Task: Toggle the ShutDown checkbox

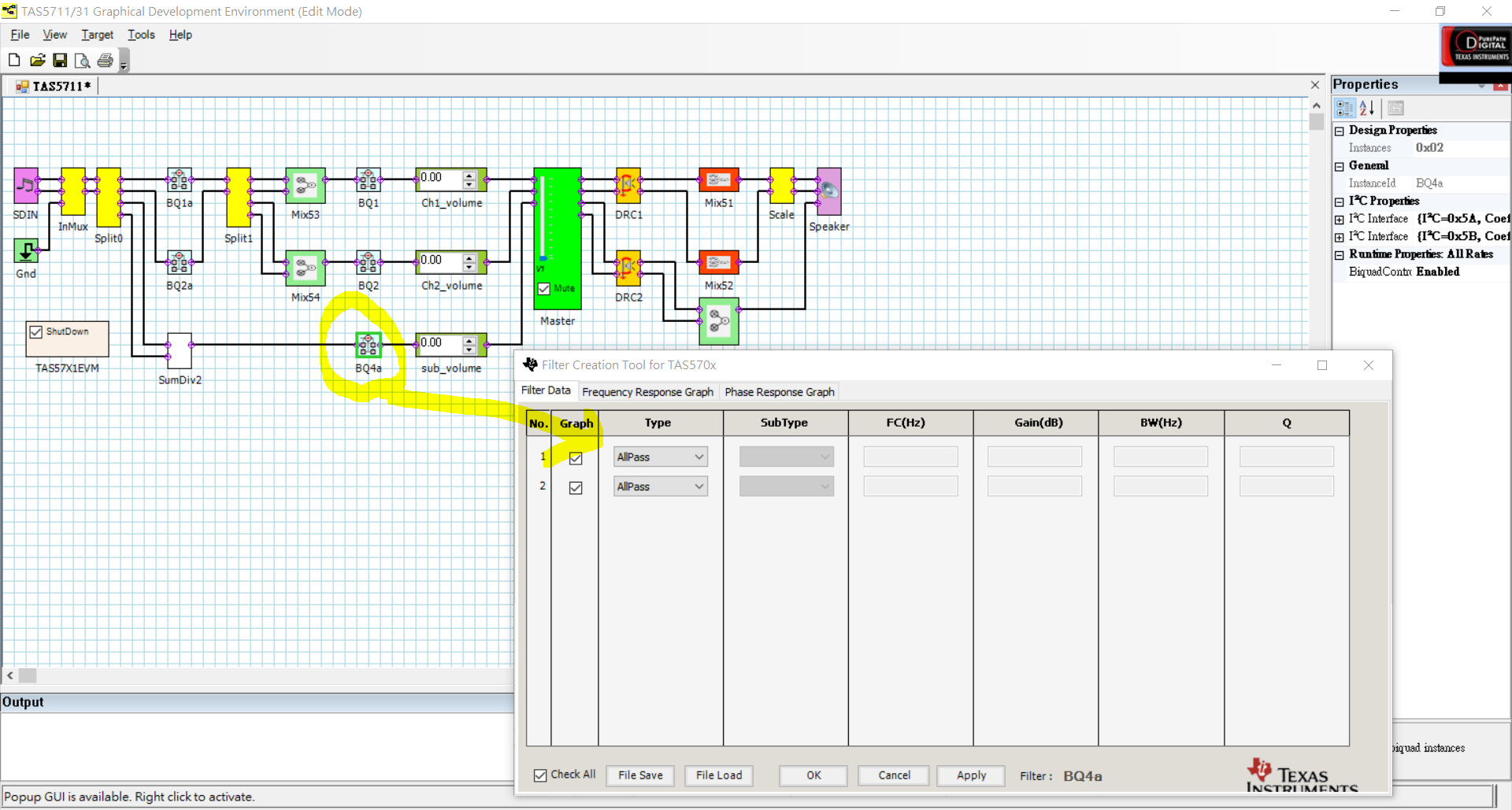Action: click(36, 332)
